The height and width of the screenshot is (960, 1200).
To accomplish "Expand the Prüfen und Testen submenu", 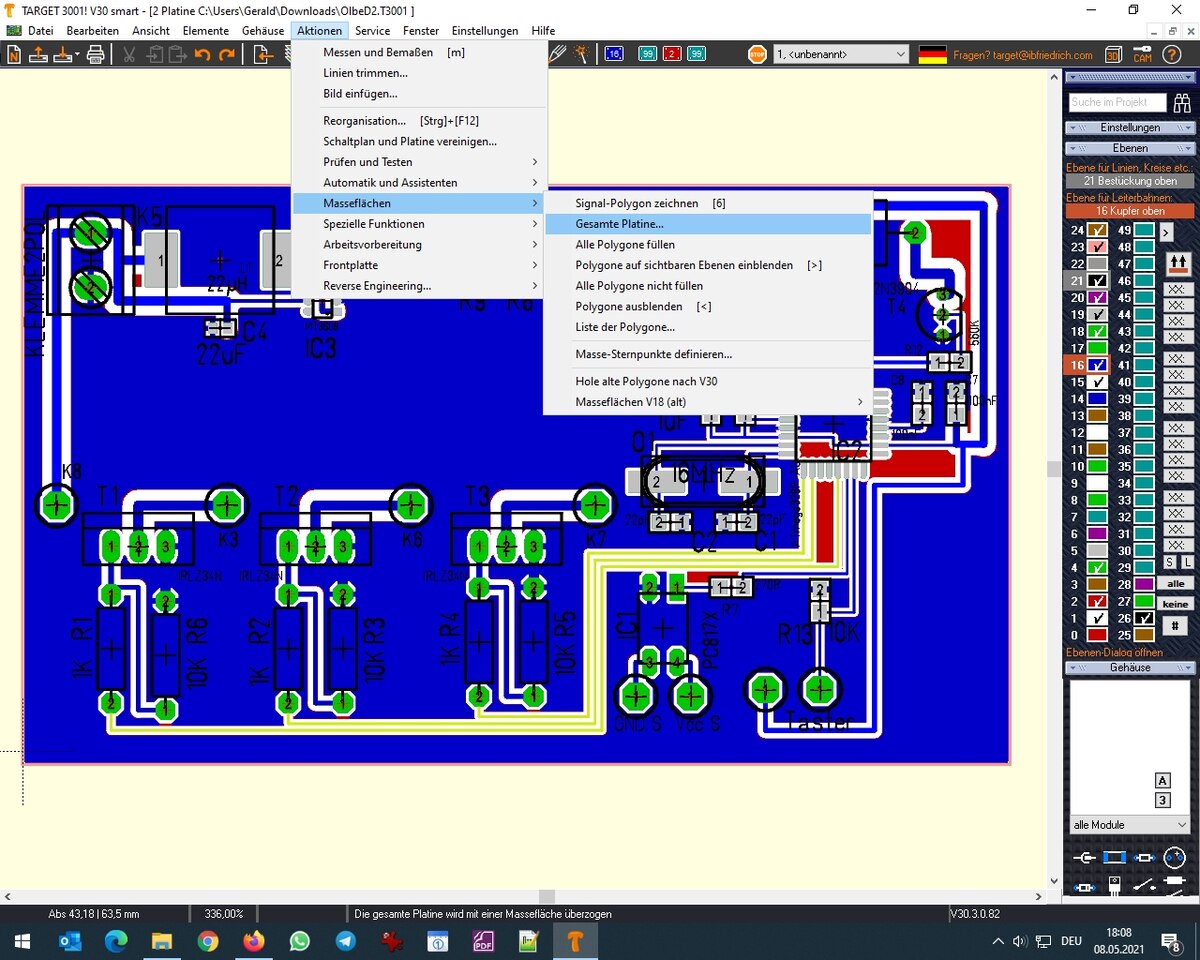I will coord(419,162).
